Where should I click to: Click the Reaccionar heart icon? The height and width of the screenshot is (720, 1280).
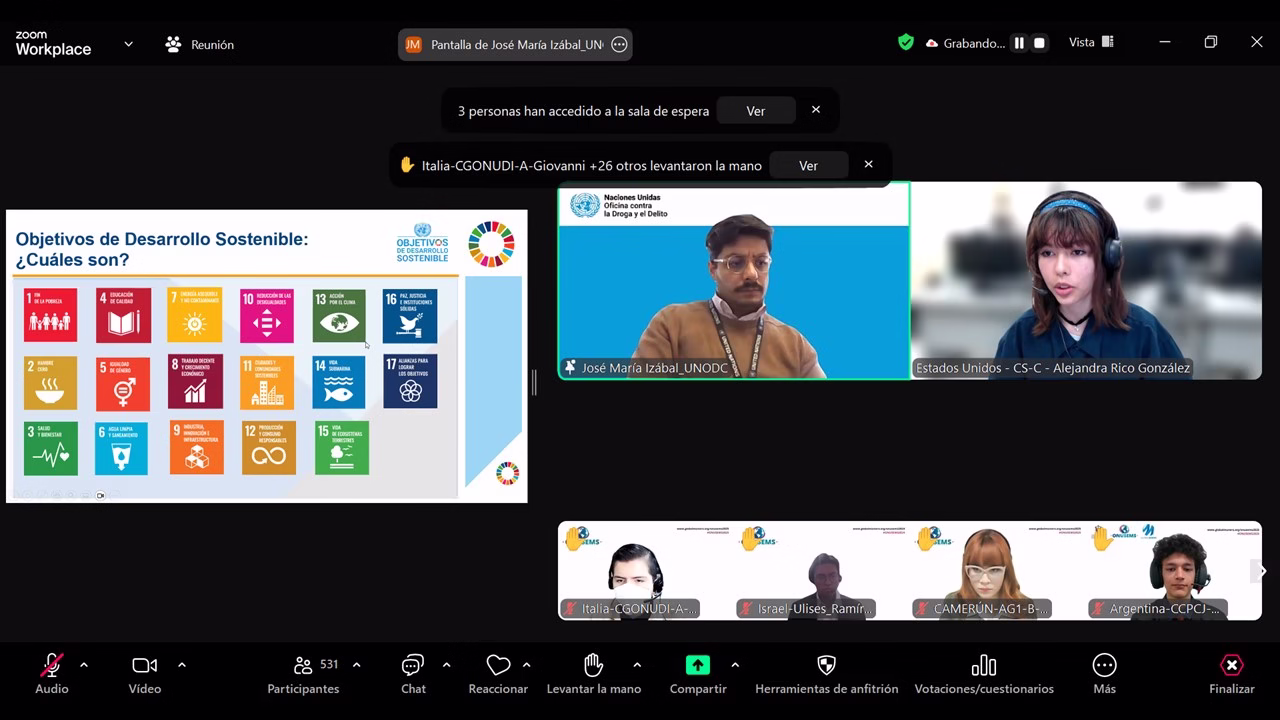pyautogui.click(x=498, y=666)
